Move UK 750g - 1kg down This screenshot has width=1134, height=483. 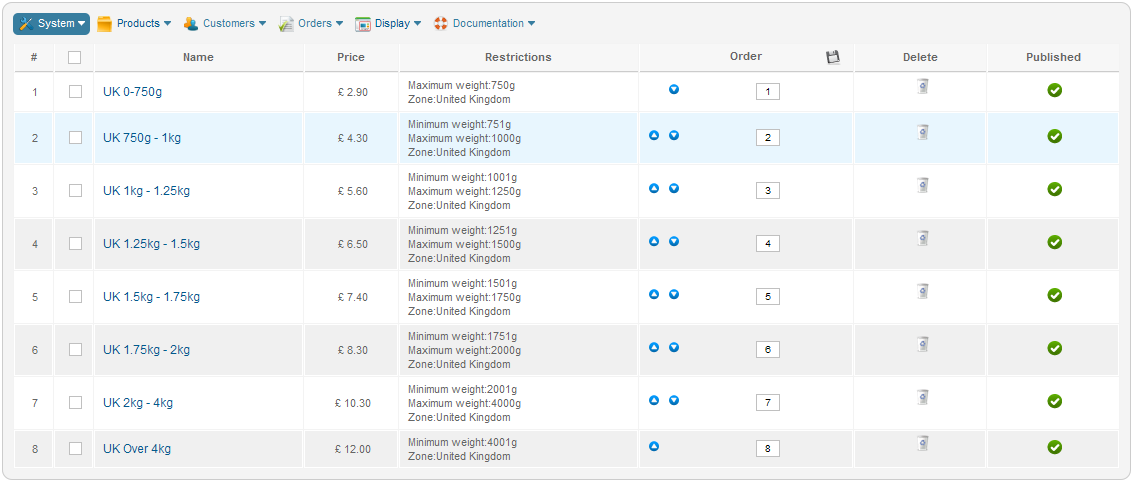click(x=673, y=135)
